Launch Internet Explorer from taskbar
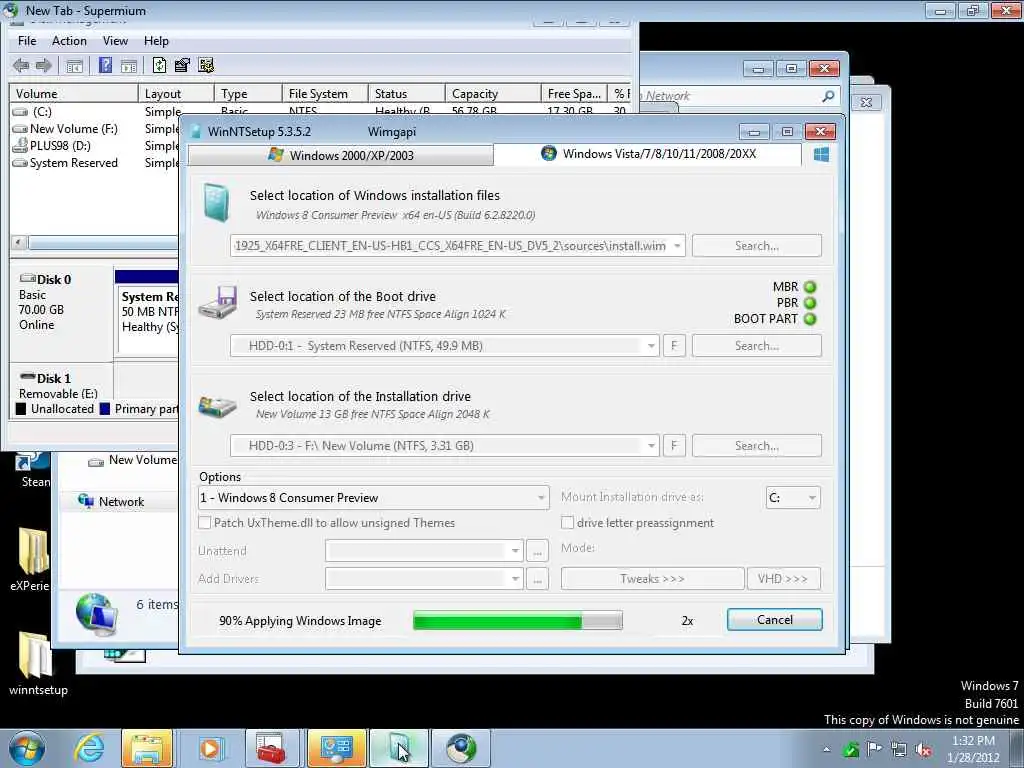 coord(89,748)
